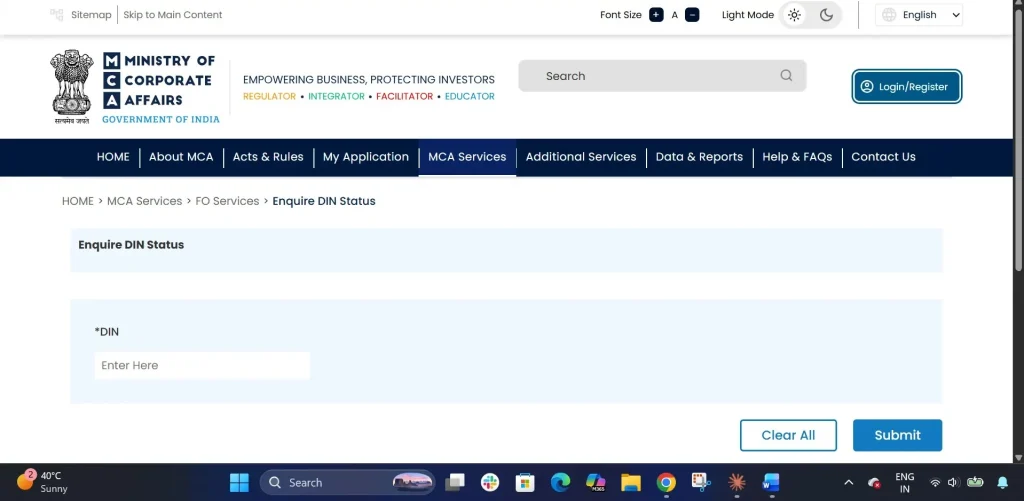Switch to dark mode via moon icon
This screenshot has width=1024, height=501.
(x=826, y=15)
